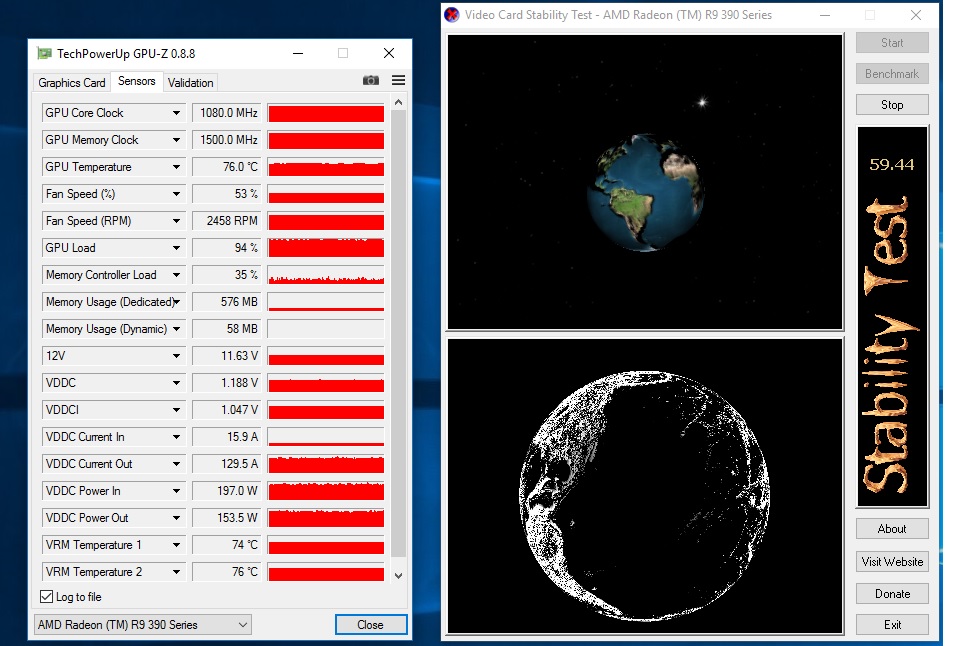960x646 pixels.
Task: Click the GPU-Z sensors vertical scrollbar thumb
Action: 399,334
